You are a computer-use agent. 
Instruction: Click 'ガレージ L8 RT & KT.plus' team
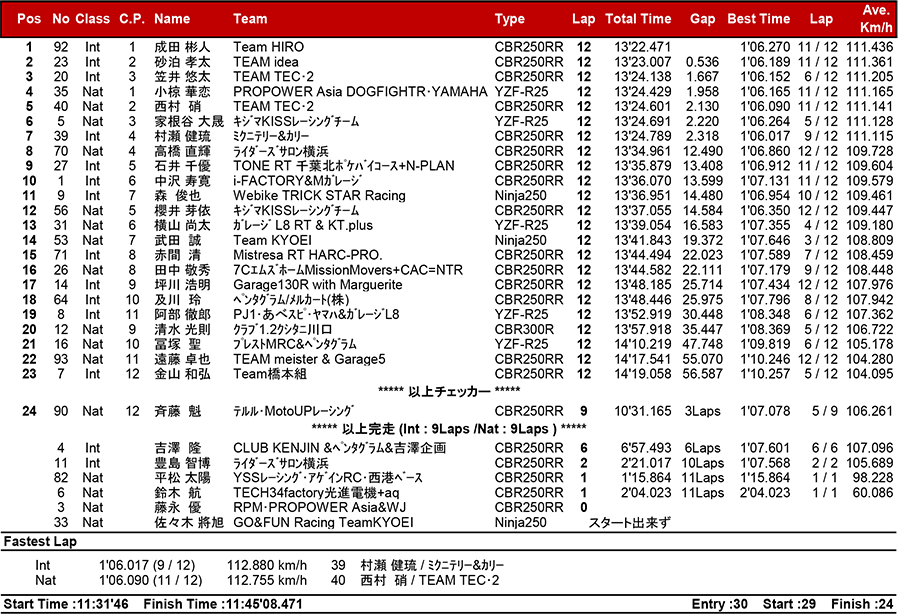click(303, 226)
